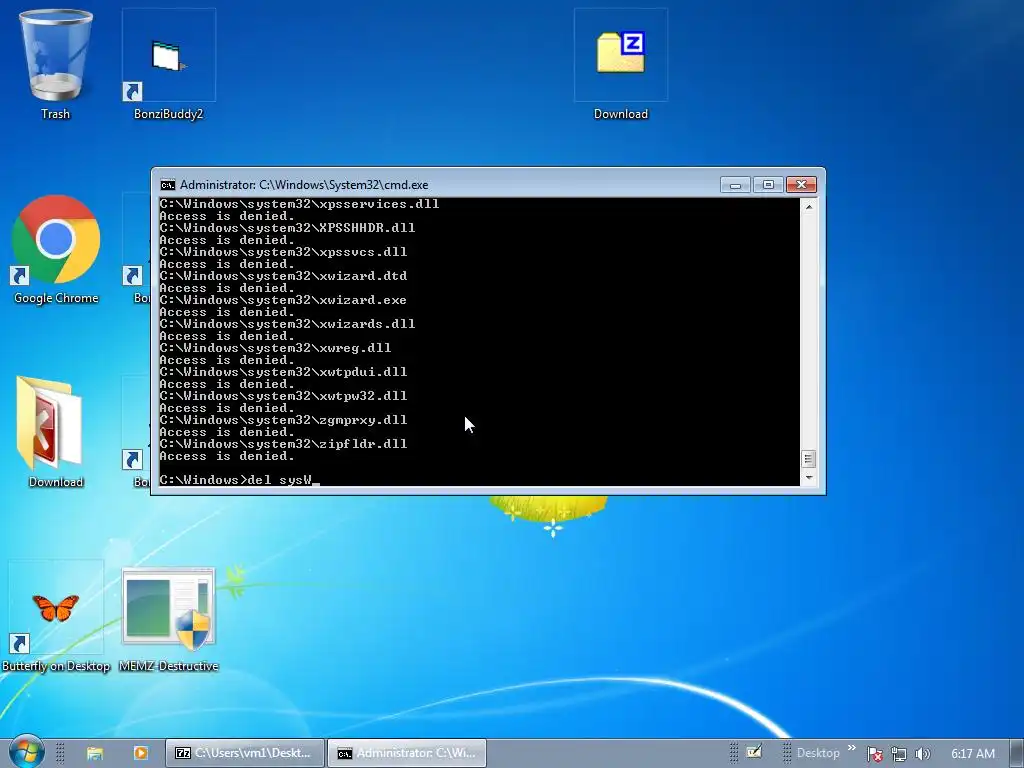Open the Trash recycle bin icon

click(x=56, y=63)
